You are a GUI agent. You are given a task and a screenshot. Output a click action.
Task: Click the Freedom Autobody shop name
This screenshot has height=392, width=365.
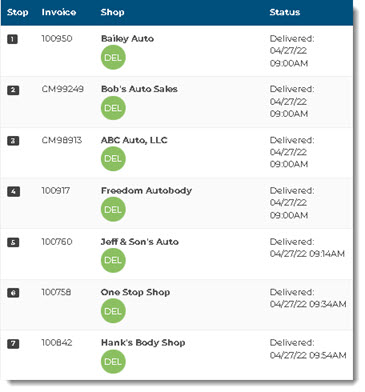click(146, 191)
